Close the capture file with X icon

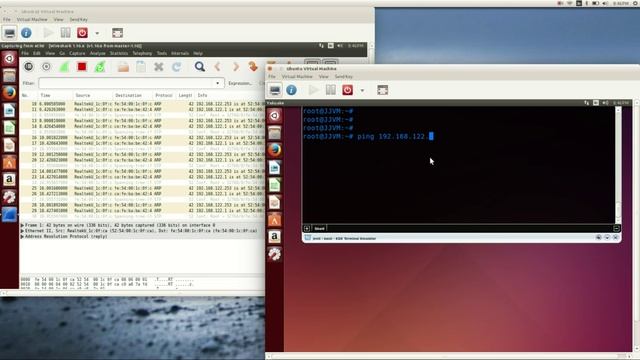[159, 67]
